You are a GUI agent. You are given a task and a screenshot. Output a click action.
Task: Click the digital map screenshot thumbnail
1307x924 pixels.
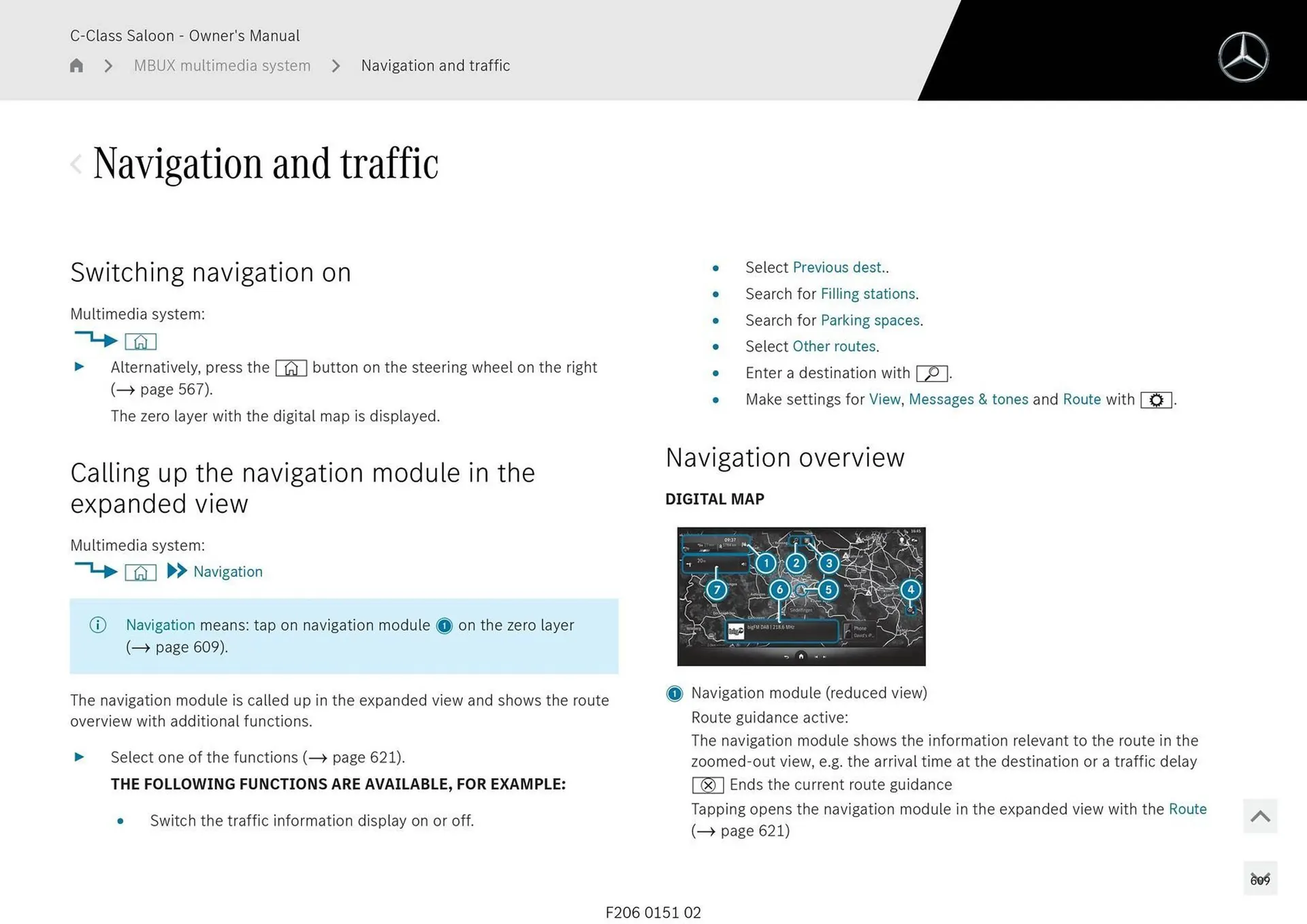(801, 596)
